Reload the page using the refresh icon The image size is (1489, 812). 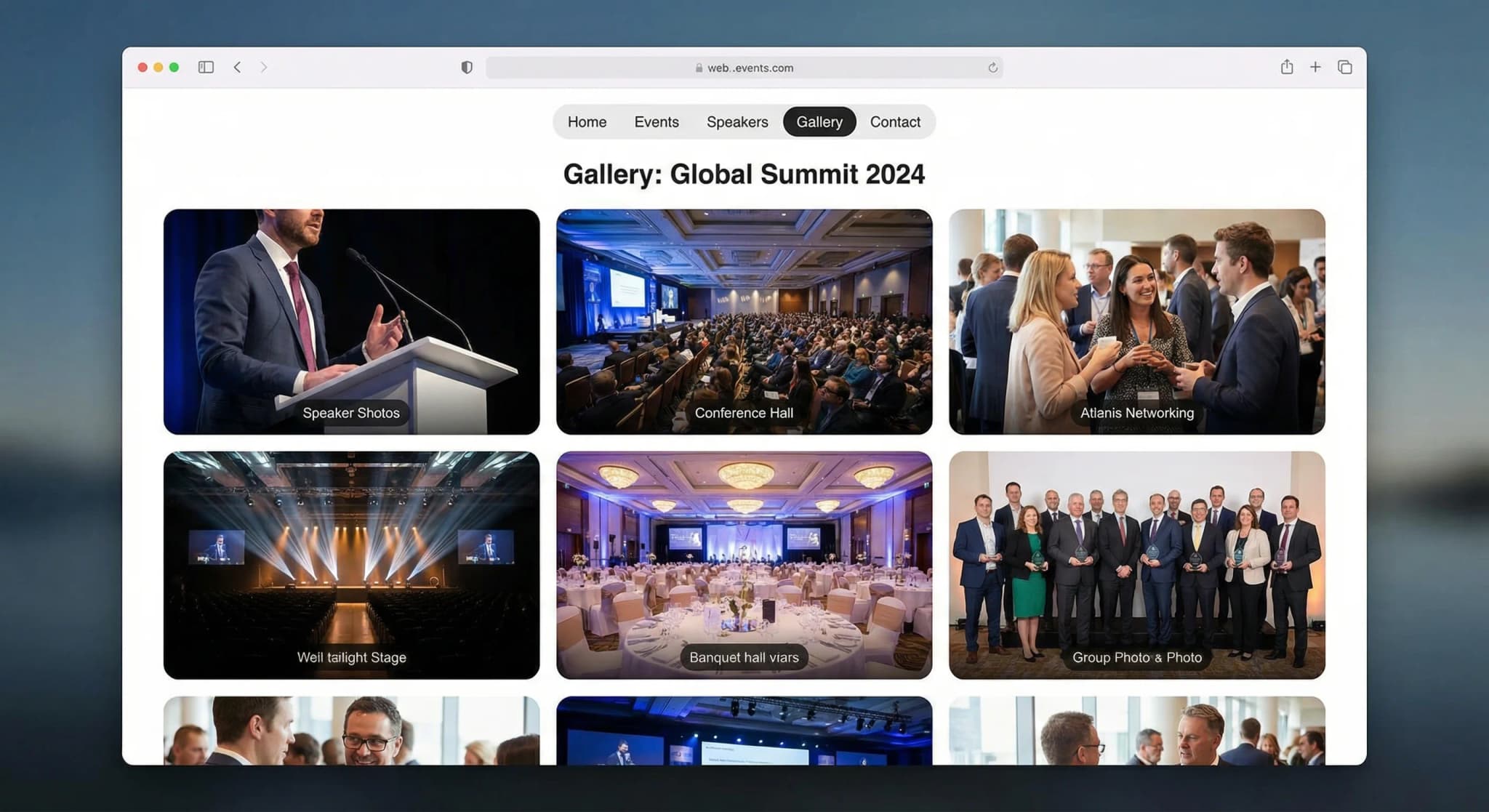tap(992, 67)
